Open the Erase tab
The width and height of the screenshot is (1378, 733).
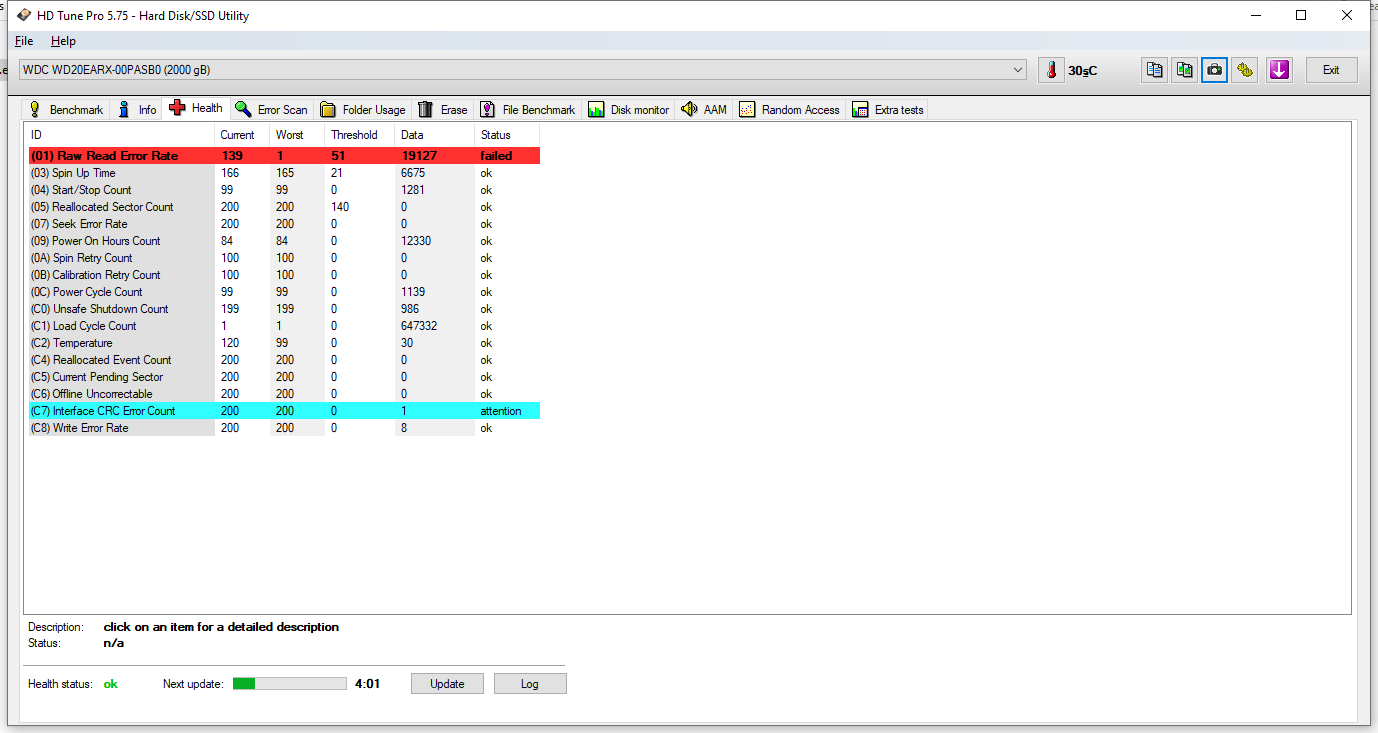pyautogui.click(x=442, y=110)
